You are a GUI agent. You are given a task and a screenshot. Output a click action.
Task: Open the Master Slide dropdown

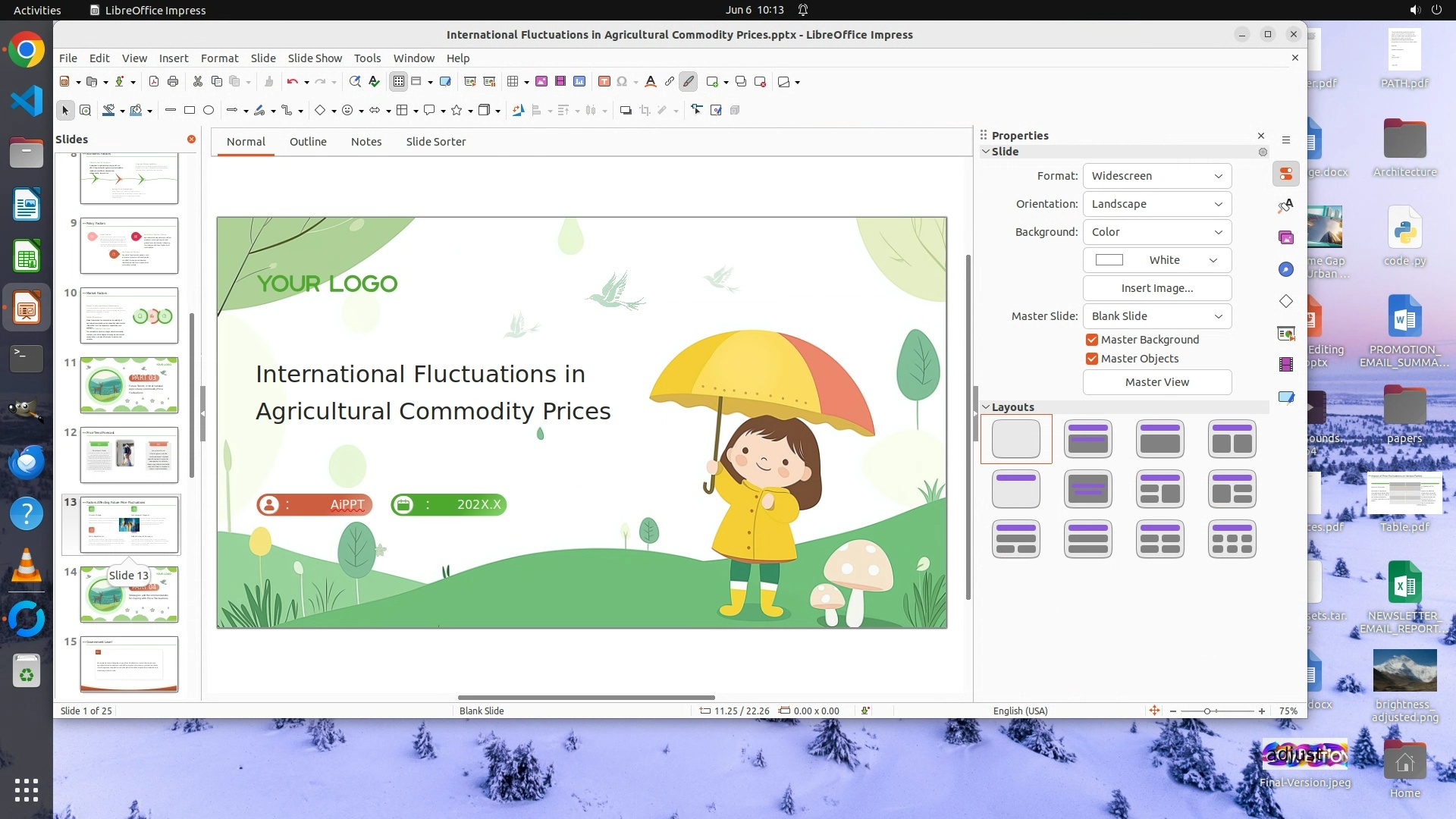click(1156, 316)
